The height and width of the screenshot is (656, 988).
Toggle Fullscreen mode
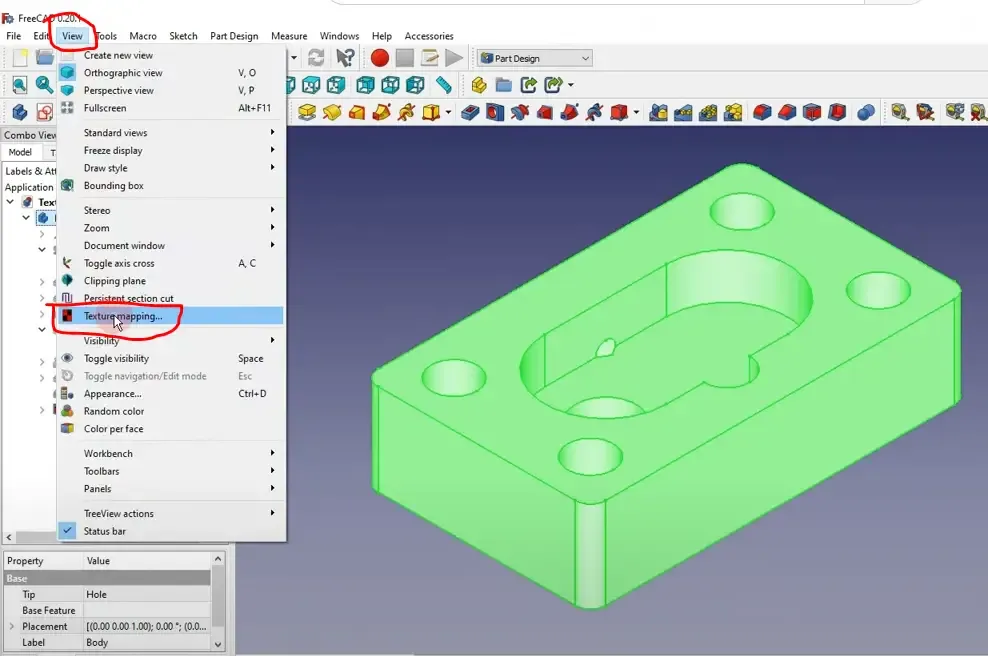(171, 108)
